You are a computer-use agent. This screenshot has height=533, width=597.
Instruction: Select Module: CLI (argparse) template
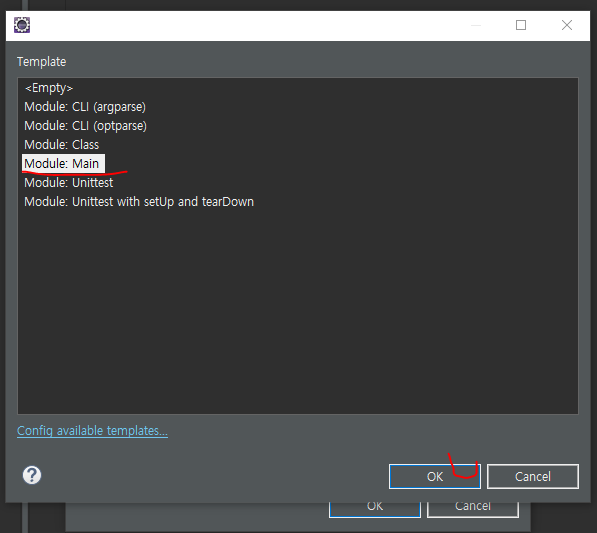85,107
